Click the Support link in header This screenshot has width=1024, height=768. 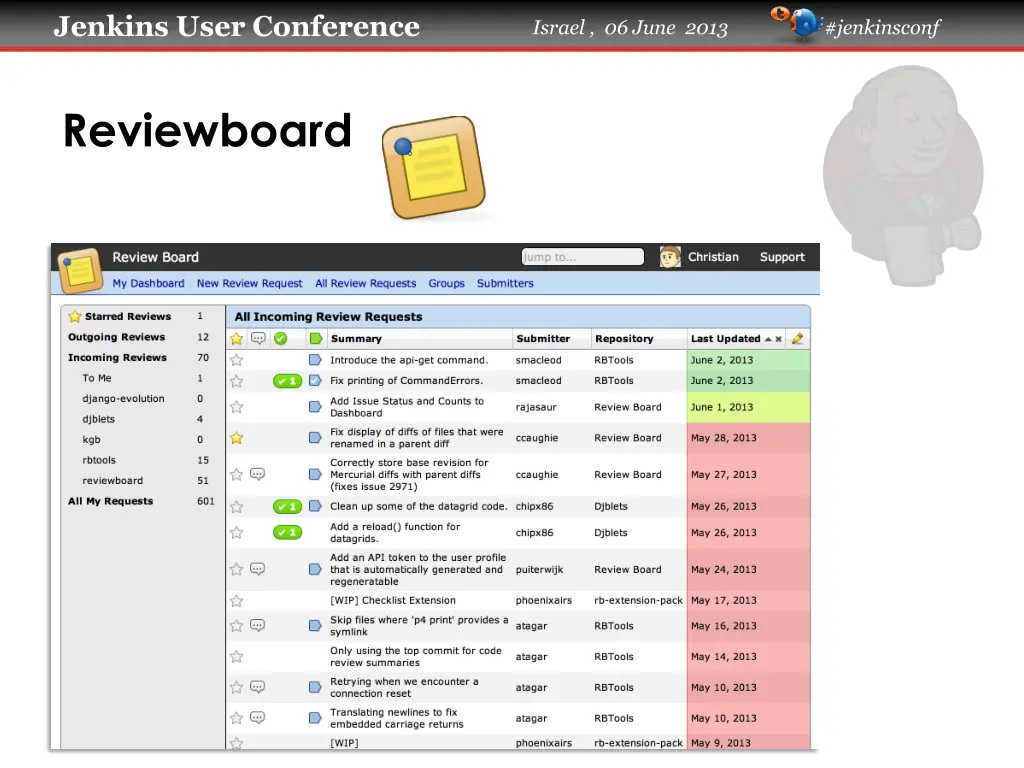pos(782,257)
